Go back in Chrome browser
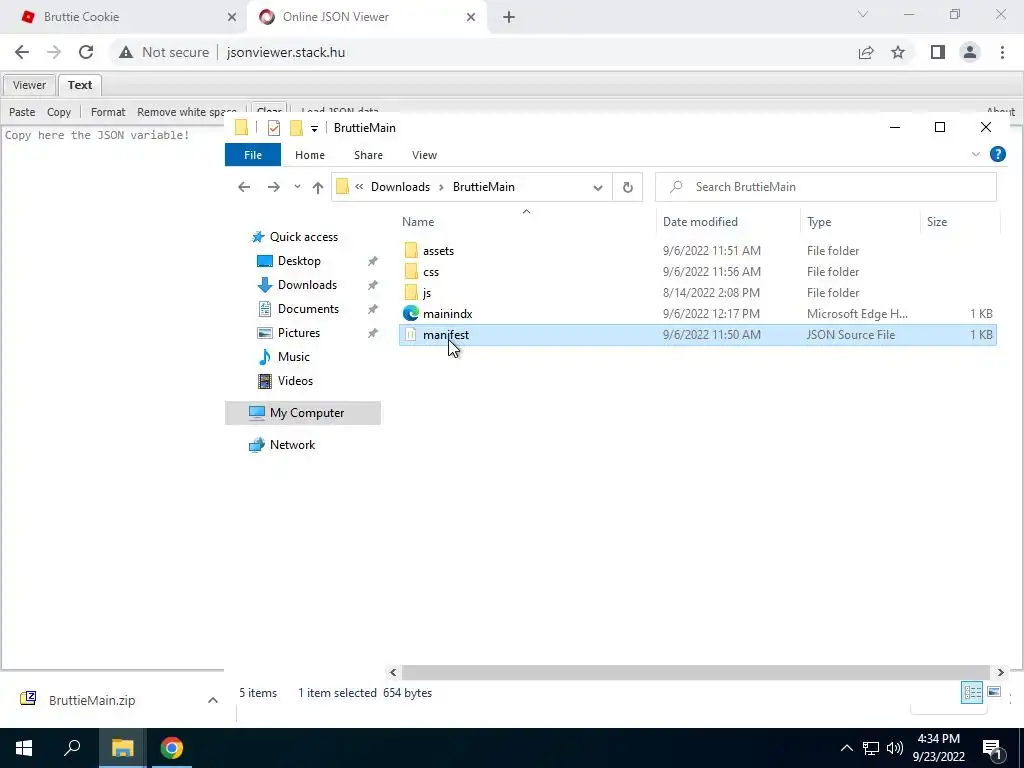Image resolution: width=1024 pixels, height=768 pixels. [x=22, y=52]
